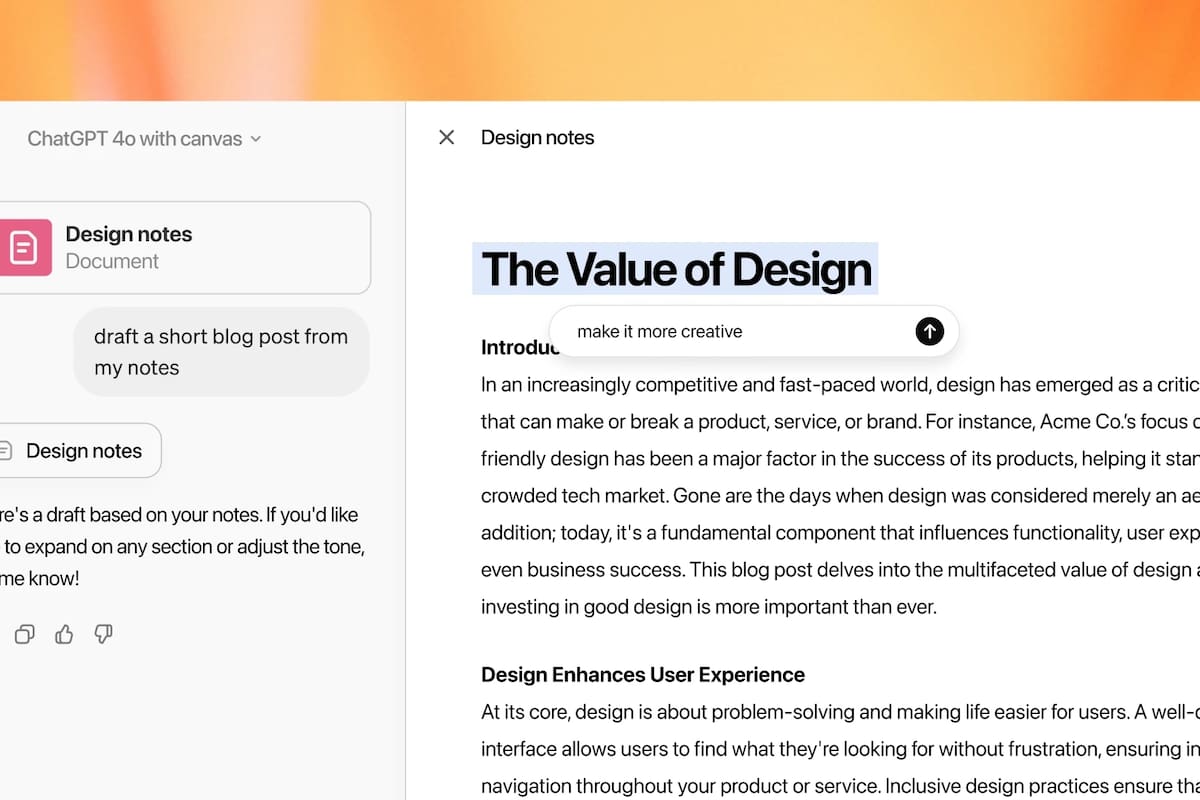Copy the assistant's response
The height and width of the screenshot is (800, 1200).
coord(25,634)
